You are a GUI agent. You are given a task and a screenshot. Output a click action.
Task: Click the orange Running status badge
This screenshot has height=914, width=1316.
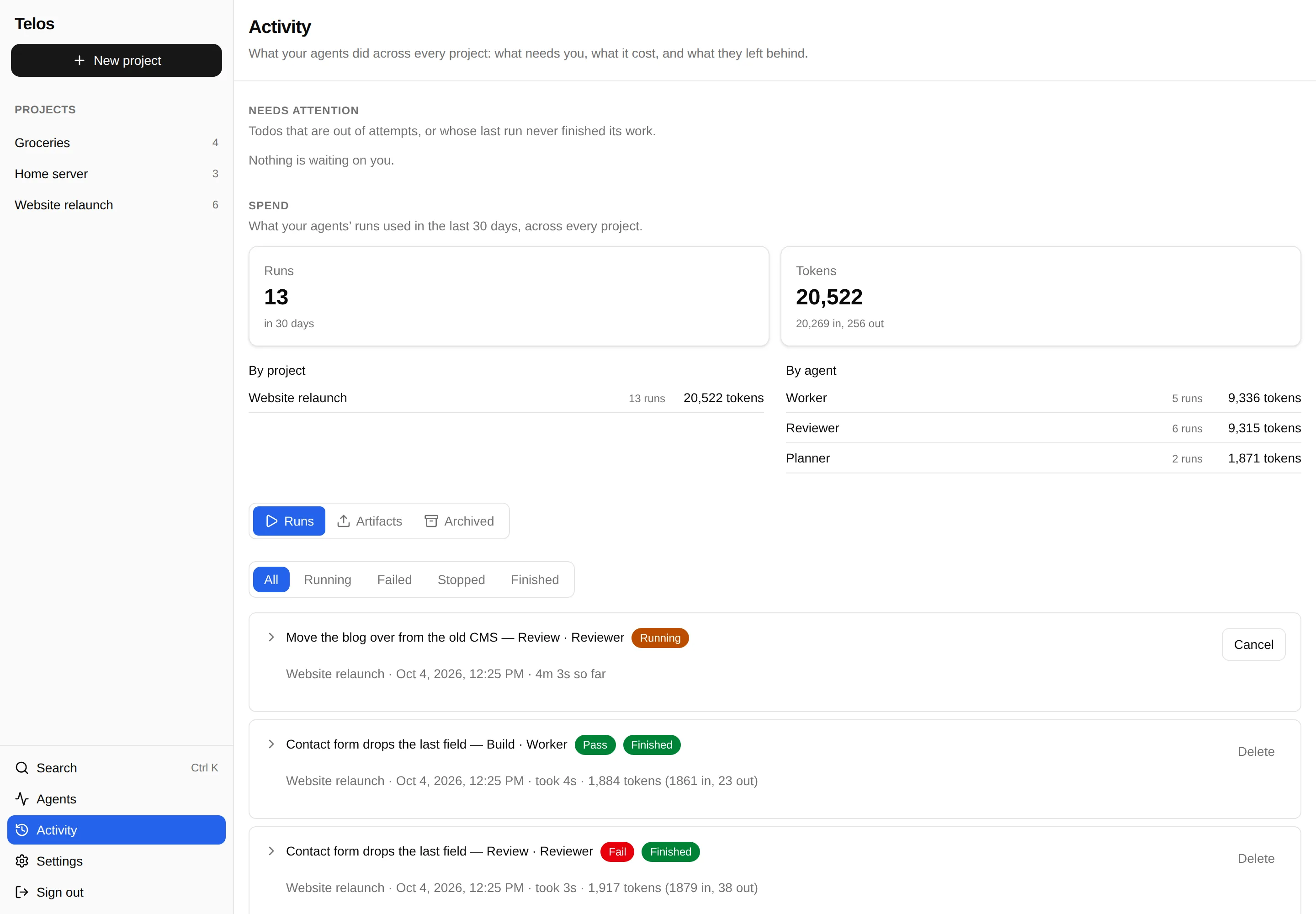click(660, 638)
